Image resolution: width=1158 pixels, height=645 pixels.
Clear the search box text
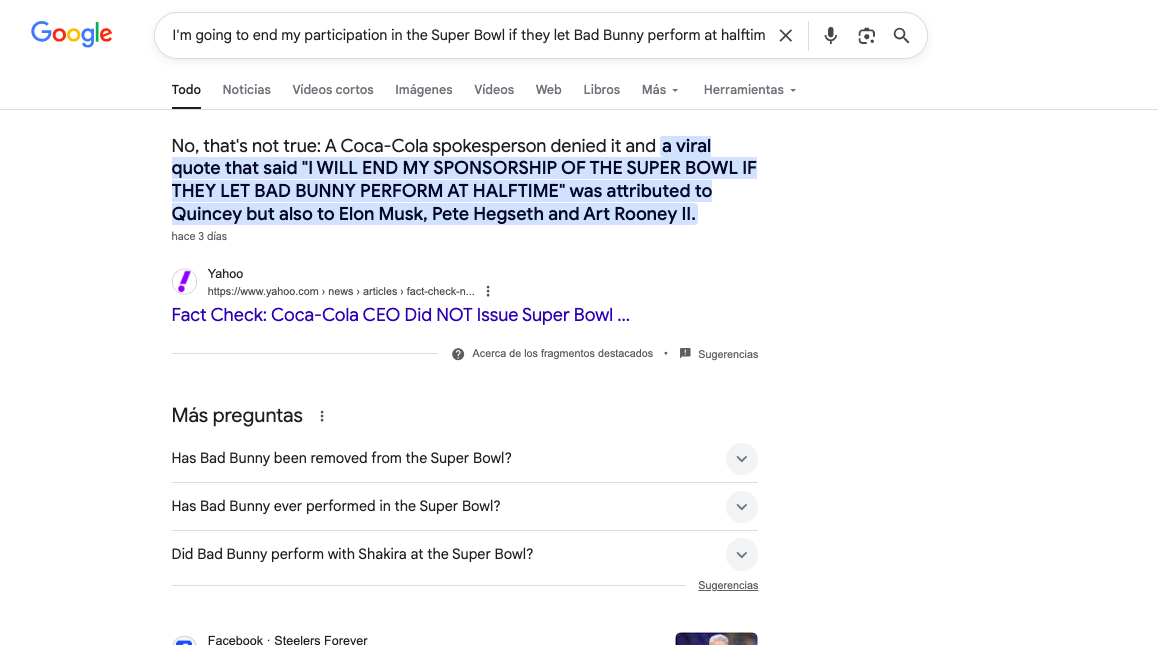[x=786, y=36]
